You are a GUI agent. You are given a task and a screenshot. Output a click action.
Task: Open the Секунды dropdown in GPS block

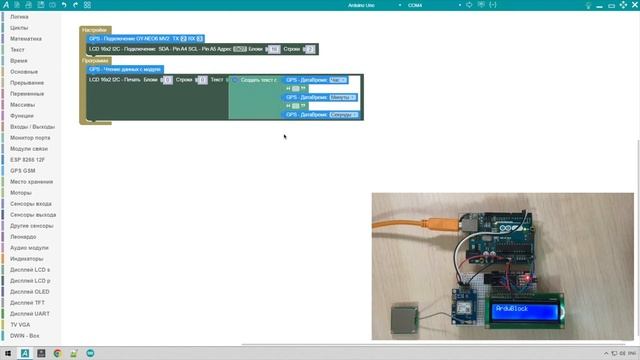[344, 115]
